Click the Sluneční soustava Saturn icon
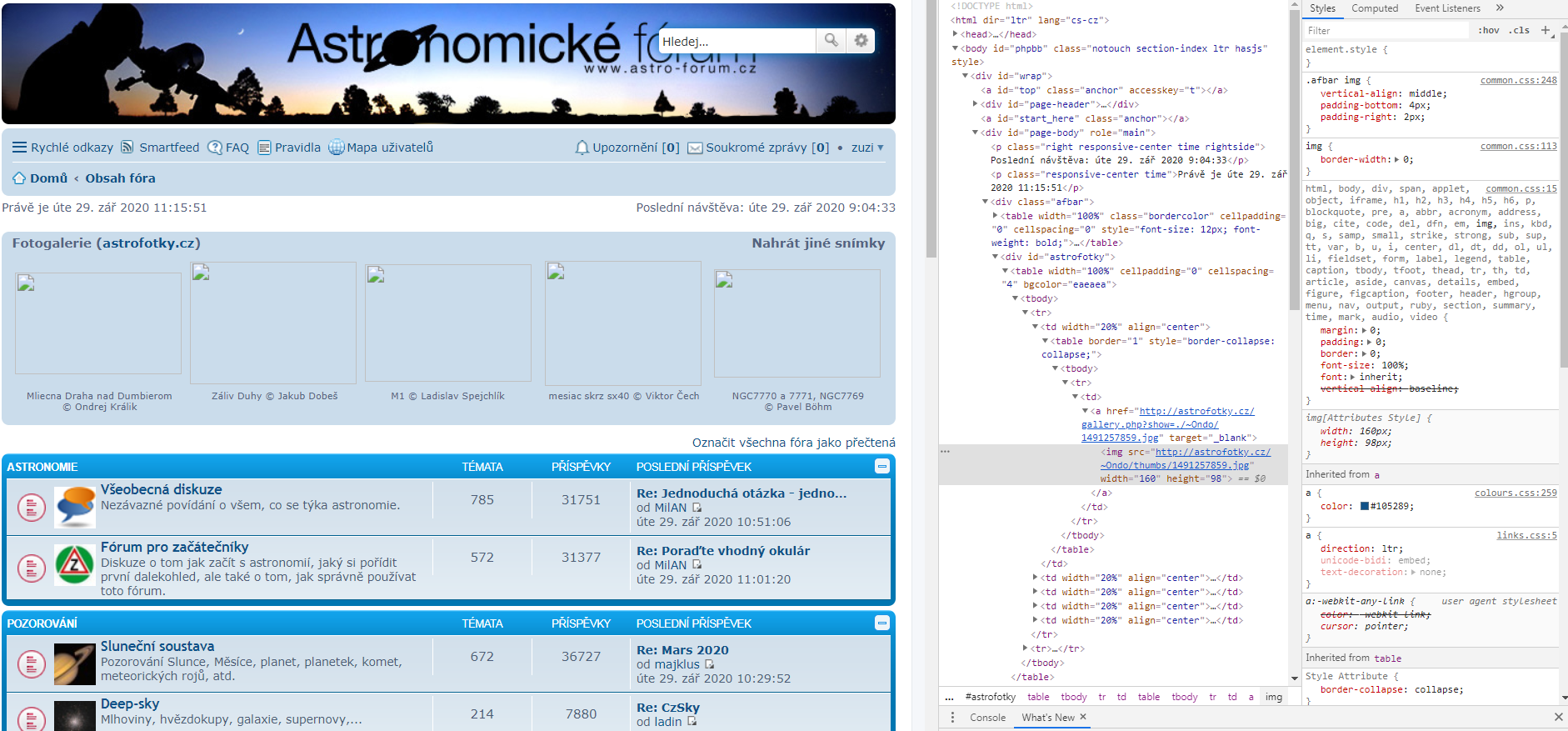Screen dimensions: 1568x731 pyautogui.click(x=74, y=663)
